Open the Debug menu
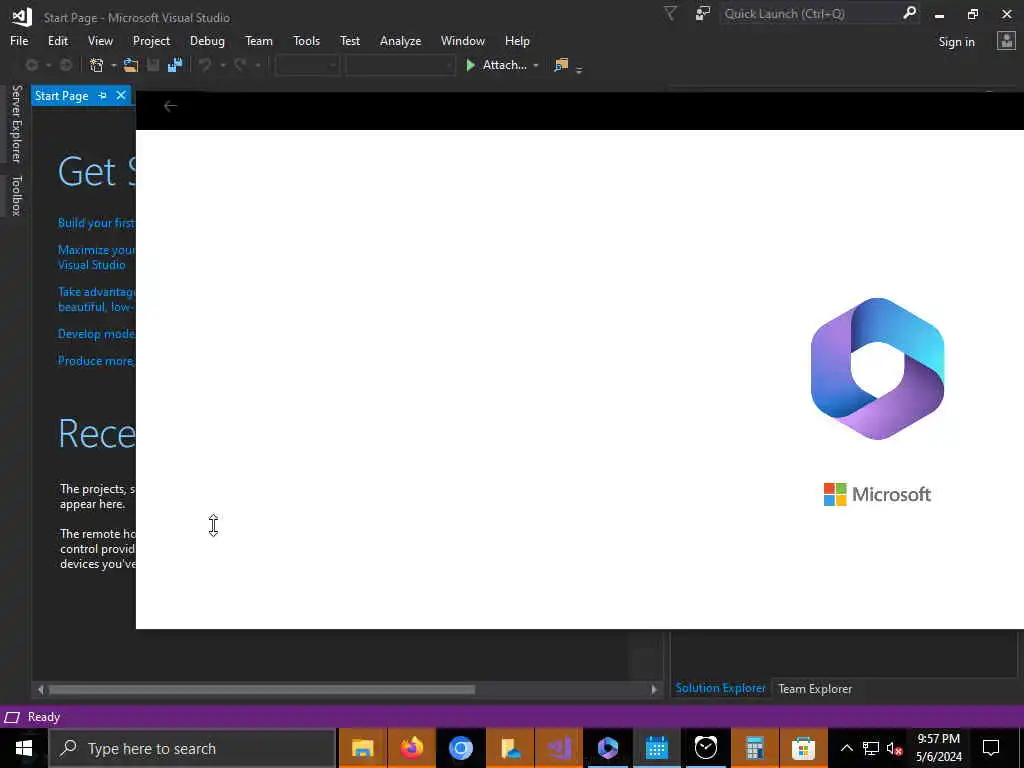The image size is (1024, 768). [x=207, y=40]
